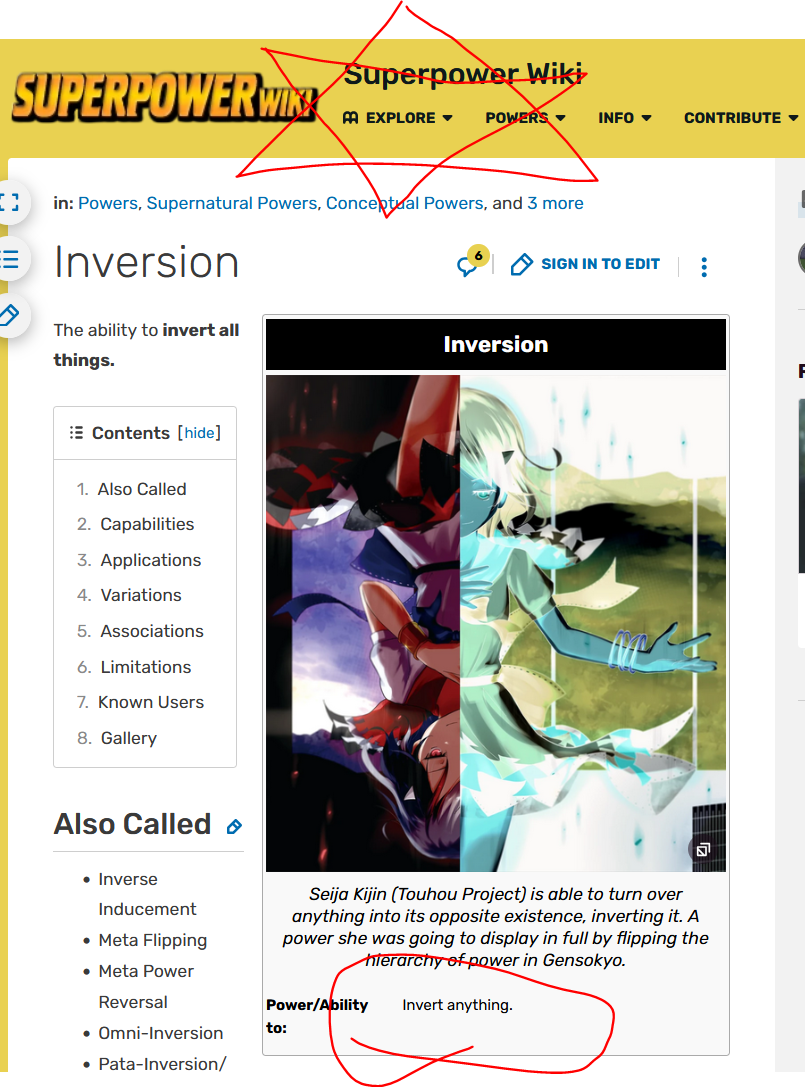This screenshot has height=1087, width=805.
Task: Show the 3 more categories
Action: tap(555, 203)
